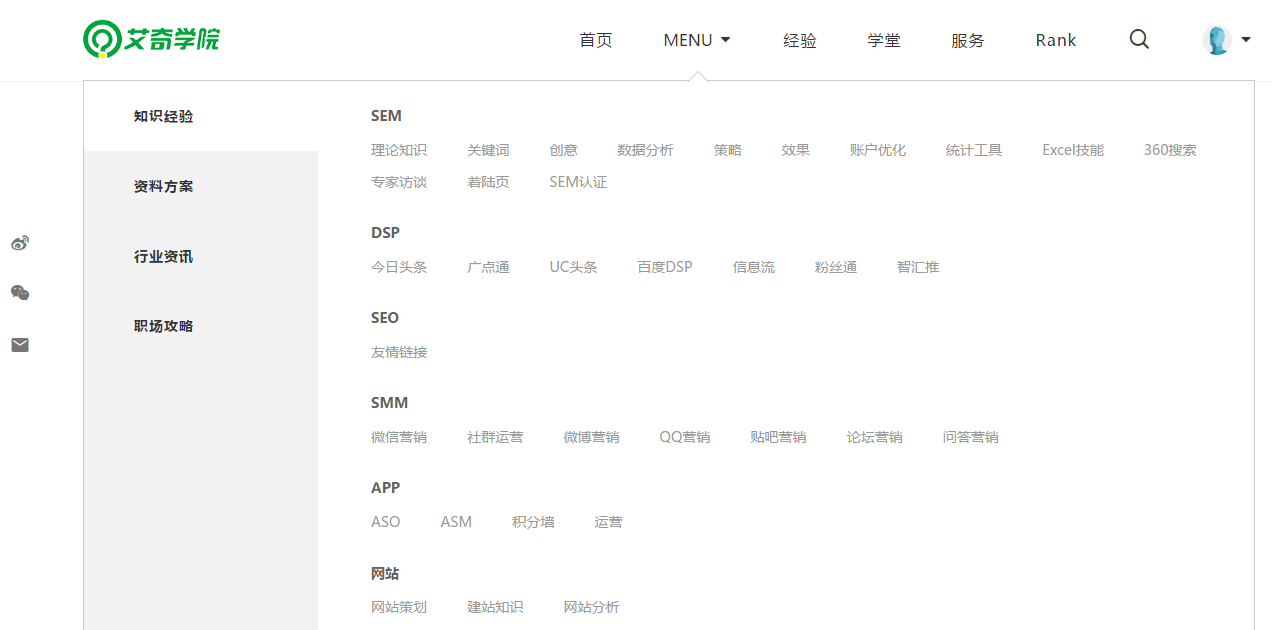Open the 微博营销 link

[591, 437]
